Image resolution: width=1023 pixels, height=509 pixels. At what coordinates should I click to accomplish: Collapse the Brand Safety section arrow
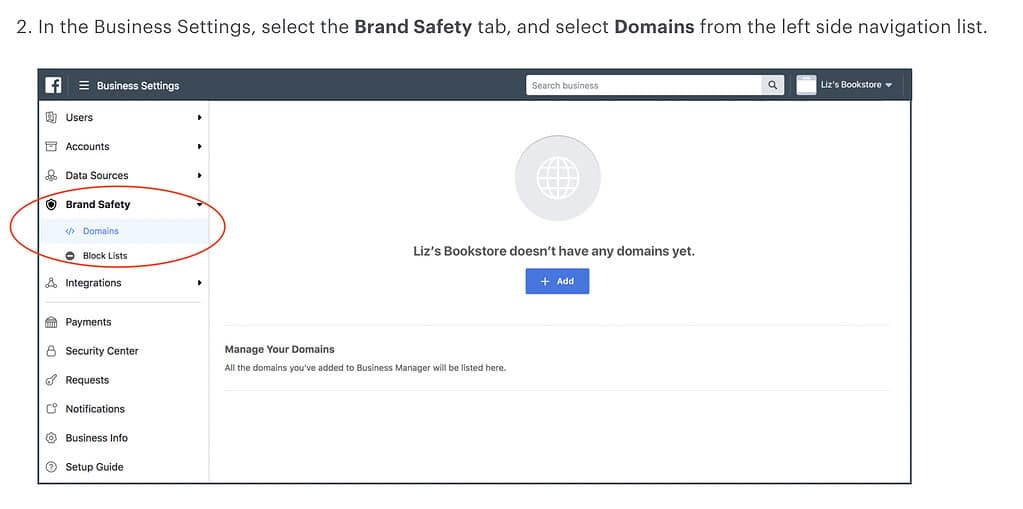pyautogui.click(x=199, y=204)
